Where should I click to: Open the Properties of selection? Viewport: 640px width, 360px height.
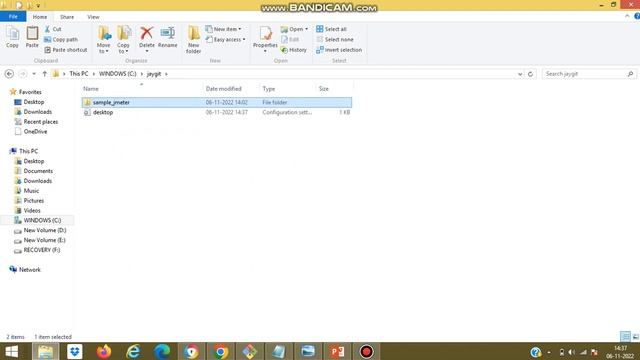[265, 39]
